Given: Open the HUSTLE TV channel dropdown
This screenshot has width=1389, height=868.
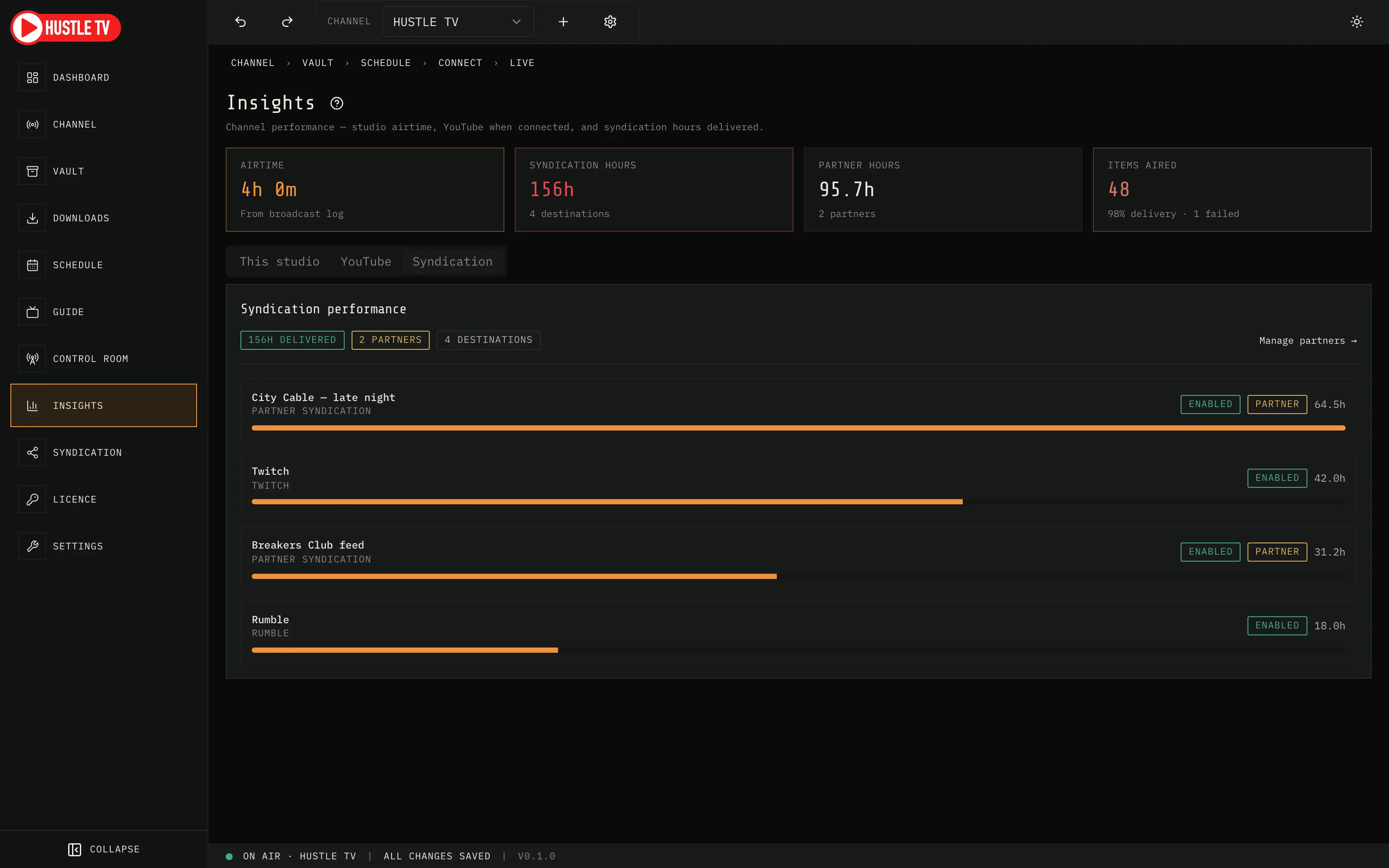Looking at the screenshot, I should click(458, 22).
